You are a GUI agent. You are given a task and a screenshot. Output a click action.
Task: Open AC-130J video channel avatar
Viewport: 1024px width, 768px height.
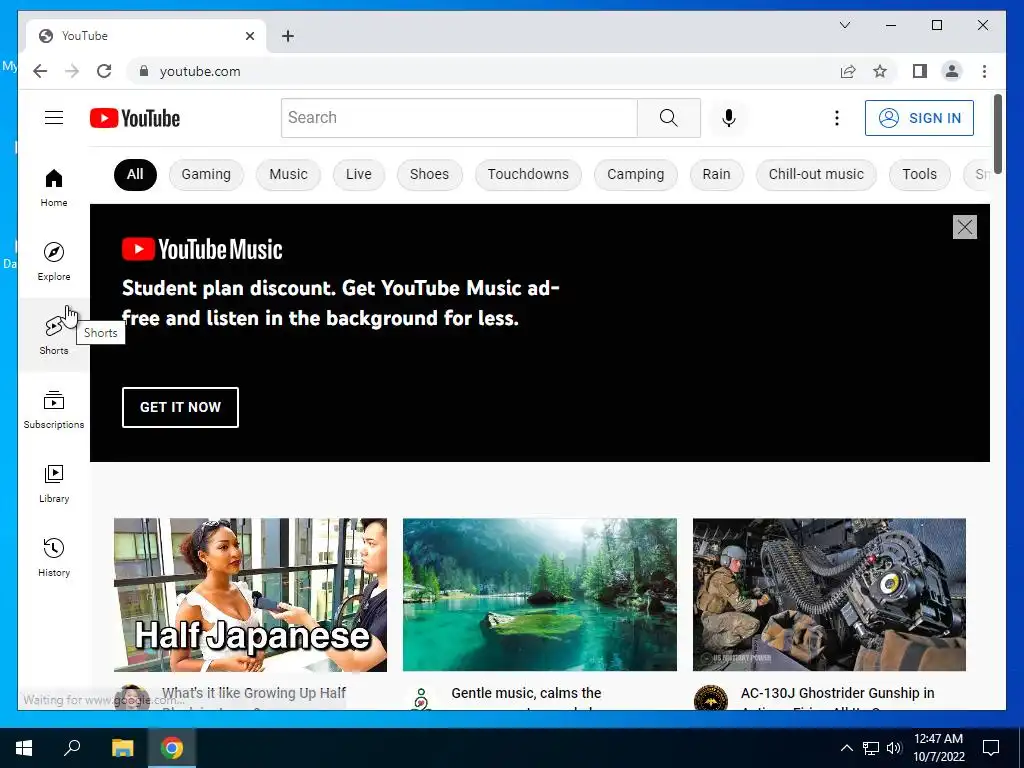[x=711, y=698]
